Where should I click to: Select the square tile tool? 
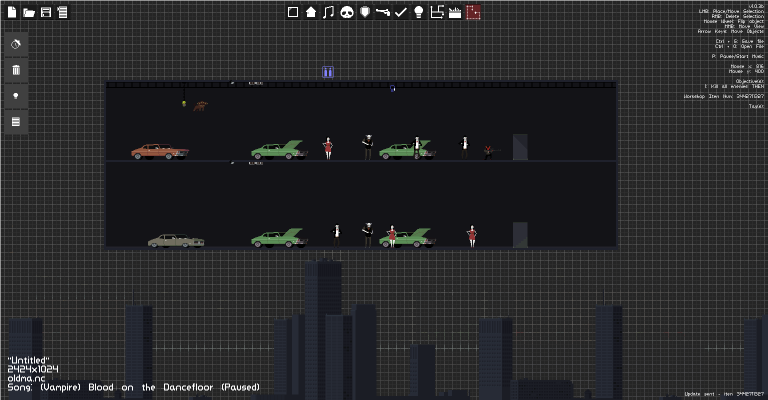pyautogui.click(x=293, y=12)
